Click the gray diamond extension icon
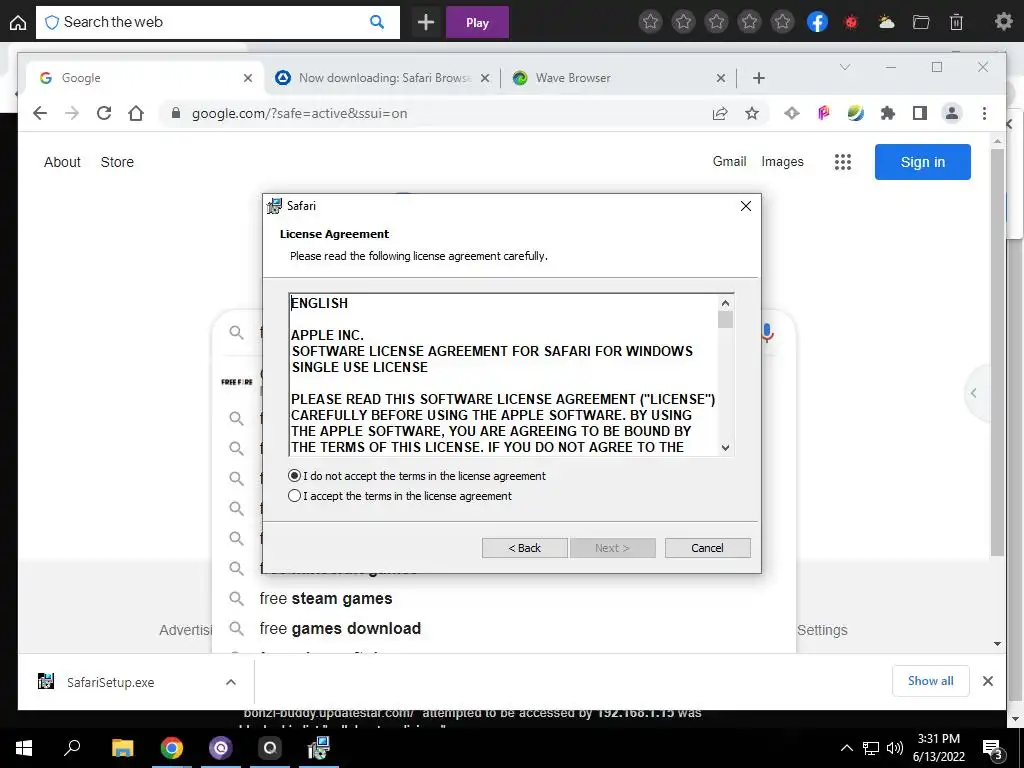The width and height of the screenshot is (1024, 768). click(792, 114)
